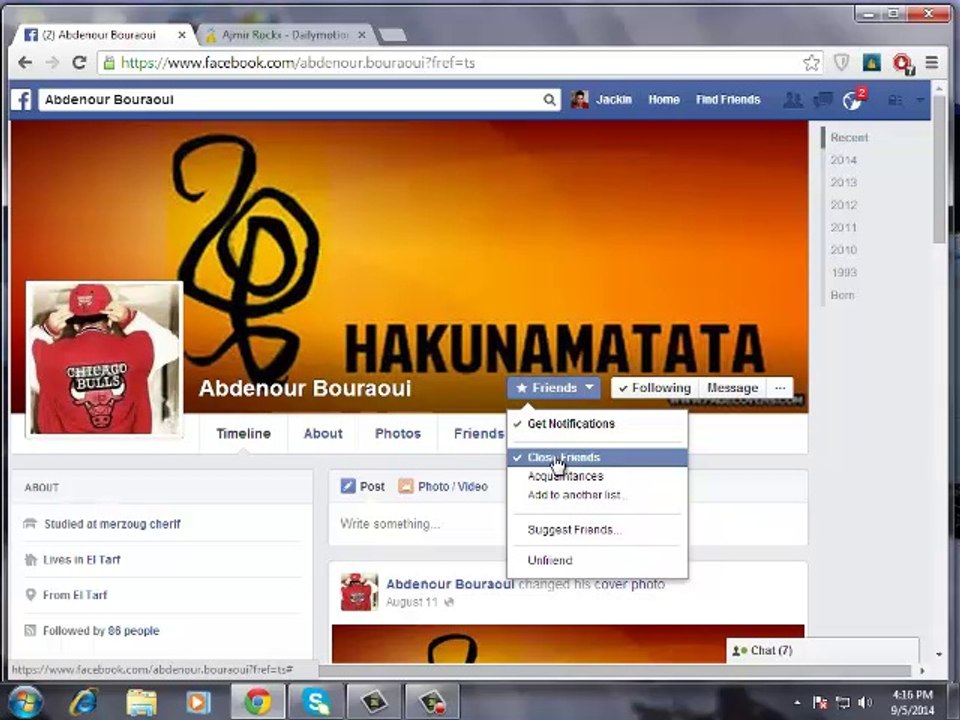Collapse the Friends dropdown button

point(553,388)
